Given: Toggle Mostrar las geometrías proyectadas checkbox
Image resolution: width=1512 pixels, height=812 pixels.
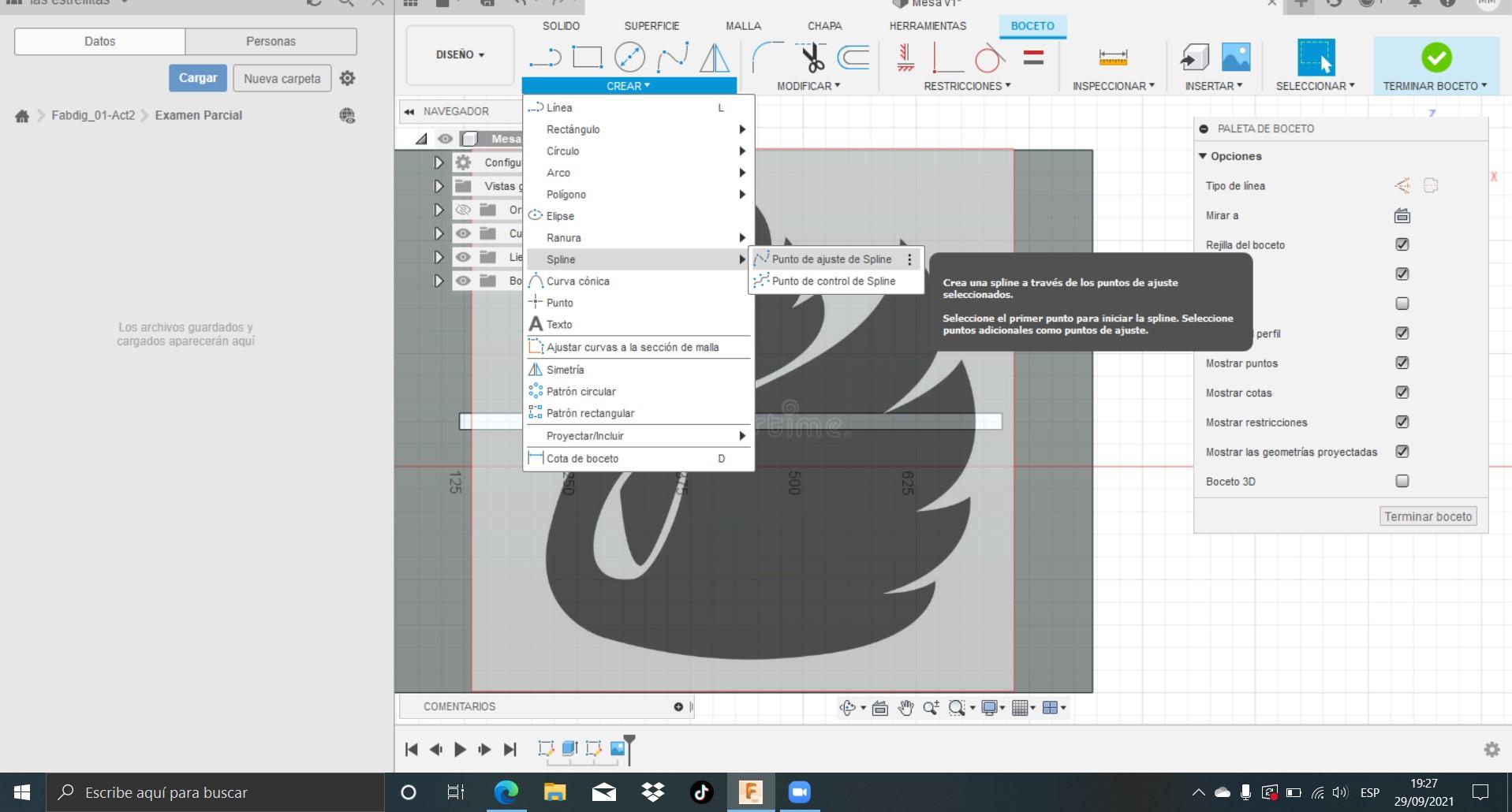Looking at the screenshot, I should pos(1402,452).
